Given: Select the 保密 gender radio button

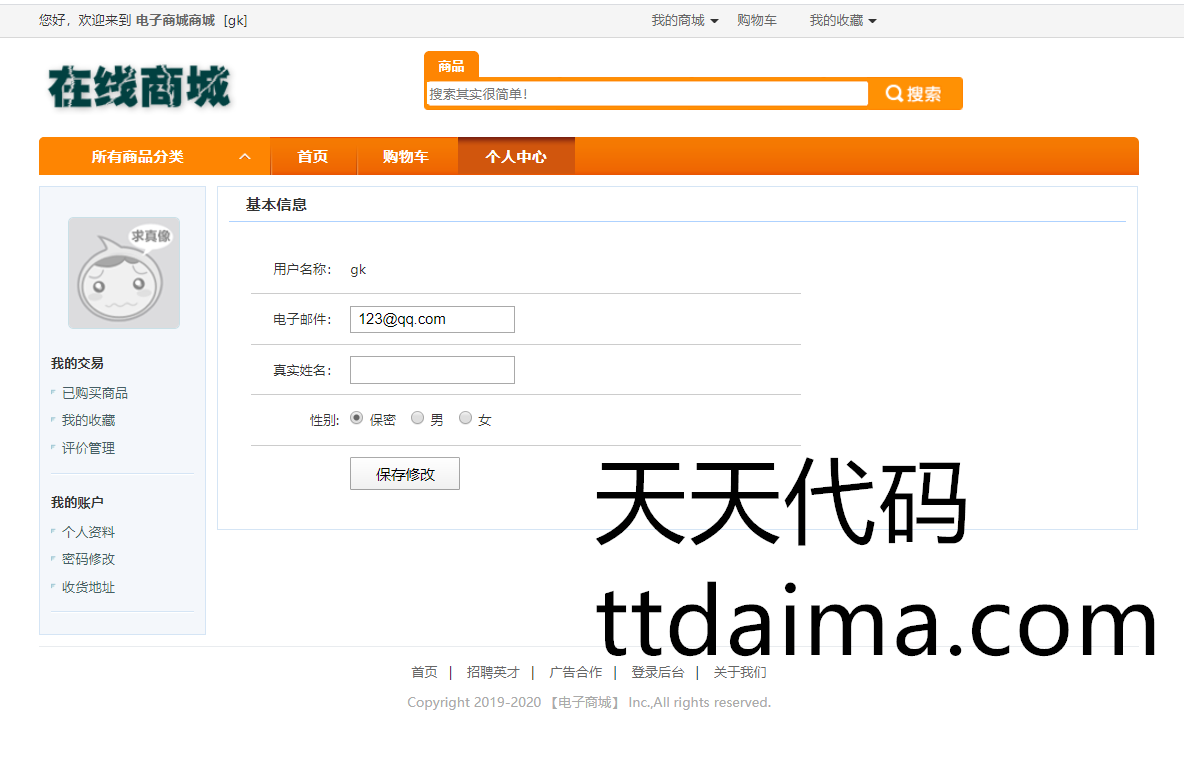Looking at the screenshot, I should 357,419.
